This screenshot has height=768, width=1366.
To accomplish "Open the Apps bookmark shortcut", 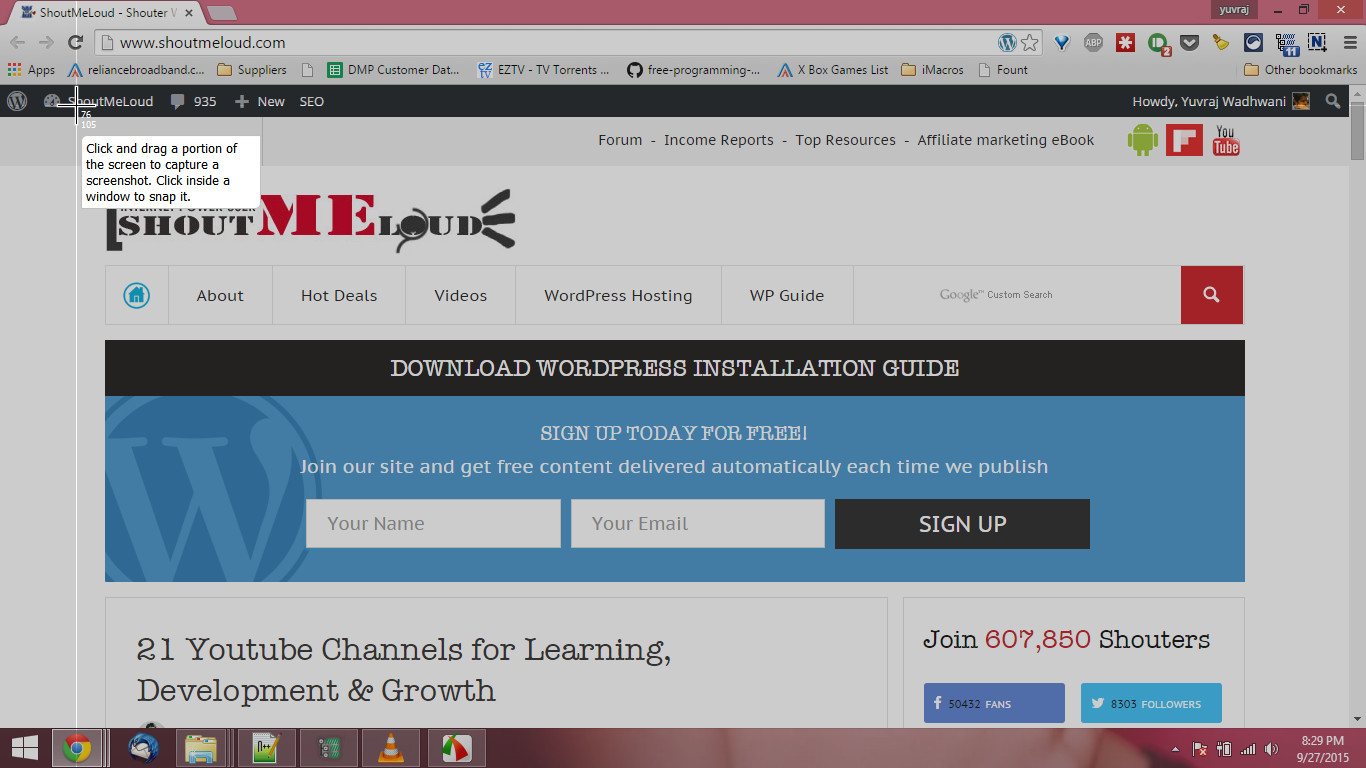I will [x=31, y=70].
